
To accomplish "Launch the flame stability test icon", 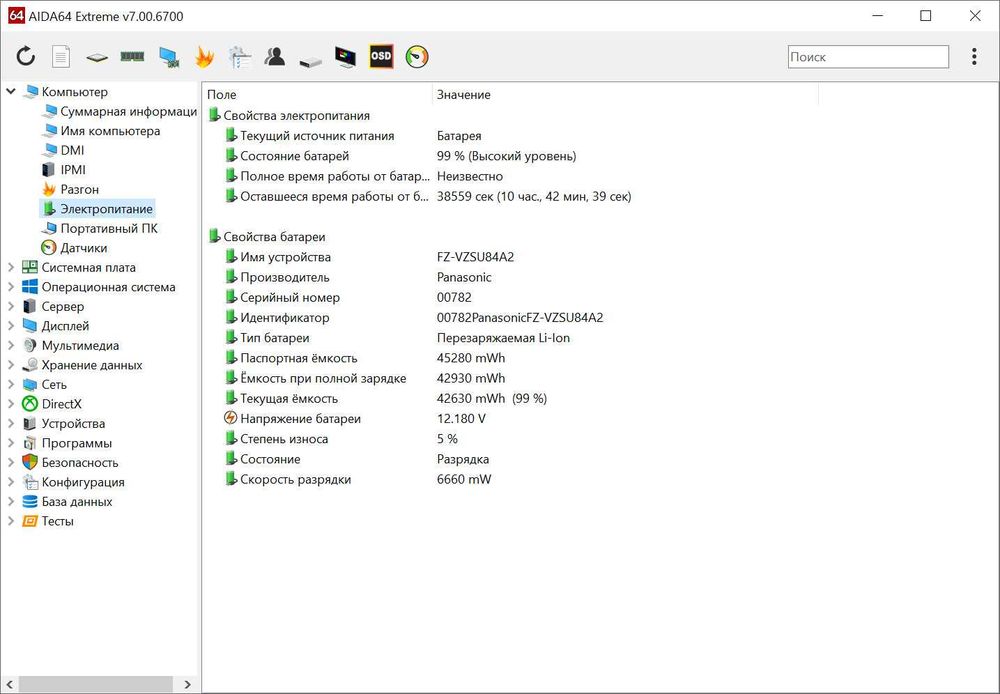I will point(204,57).
